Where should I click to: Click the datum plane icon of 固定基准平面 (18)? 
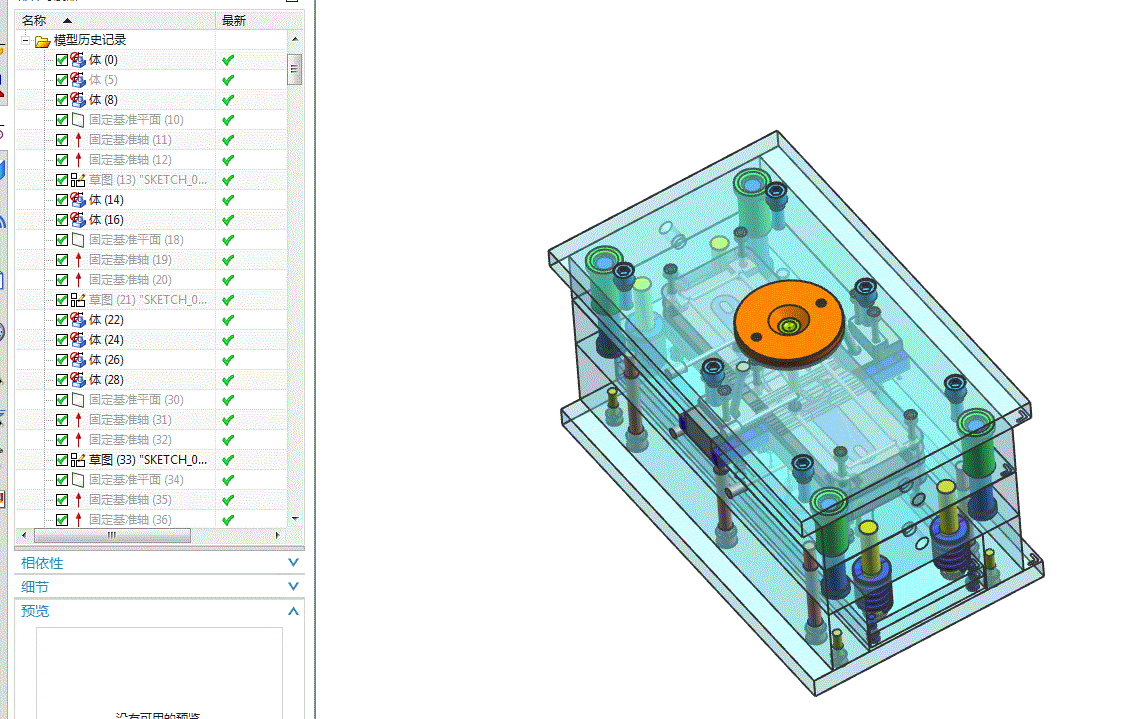pyautogui.click(x=78, y=240)
